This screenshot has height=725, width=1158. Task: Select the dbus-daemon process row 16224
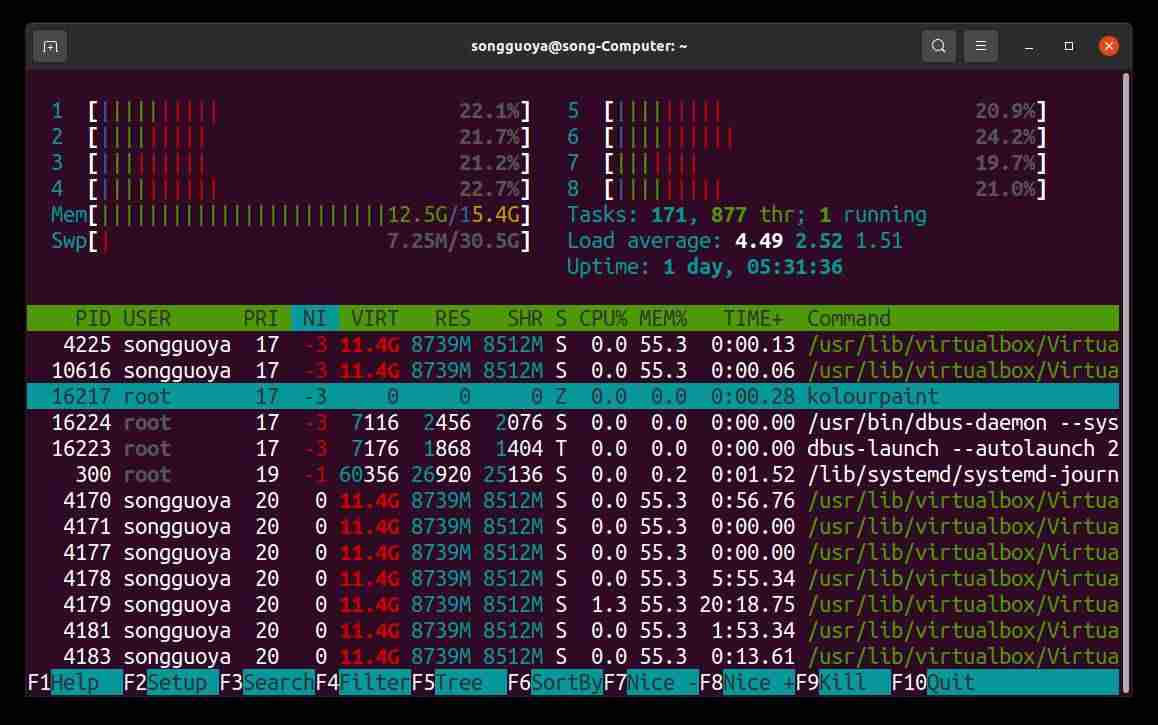pyautogui.click(x=573, y=423)
